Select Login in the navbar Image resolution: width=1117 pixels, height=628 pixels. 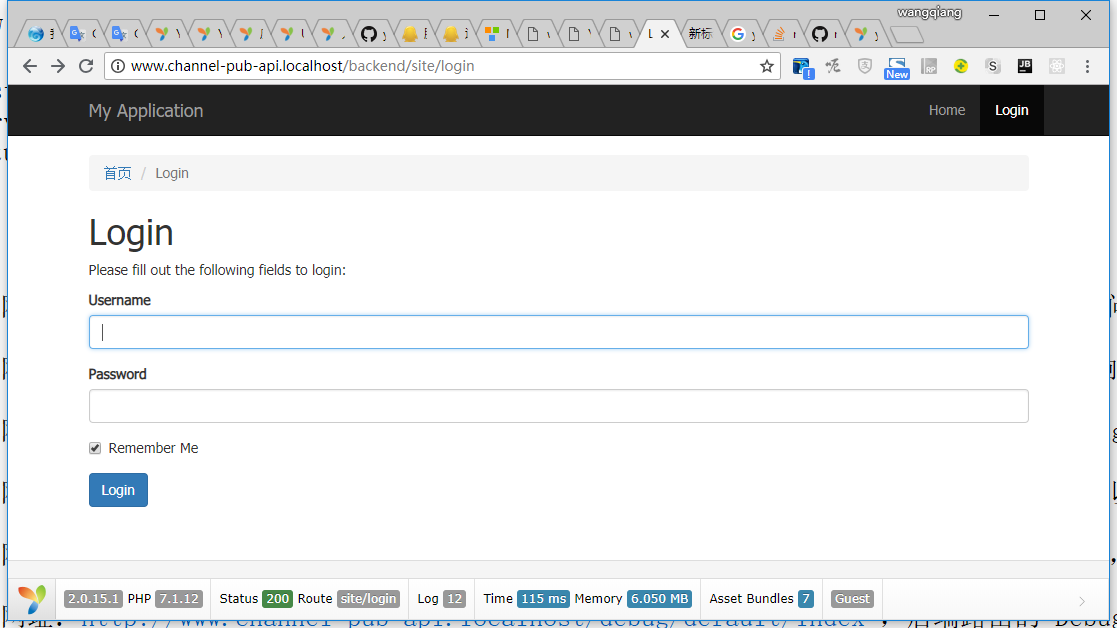click(x=1012, y=110)
